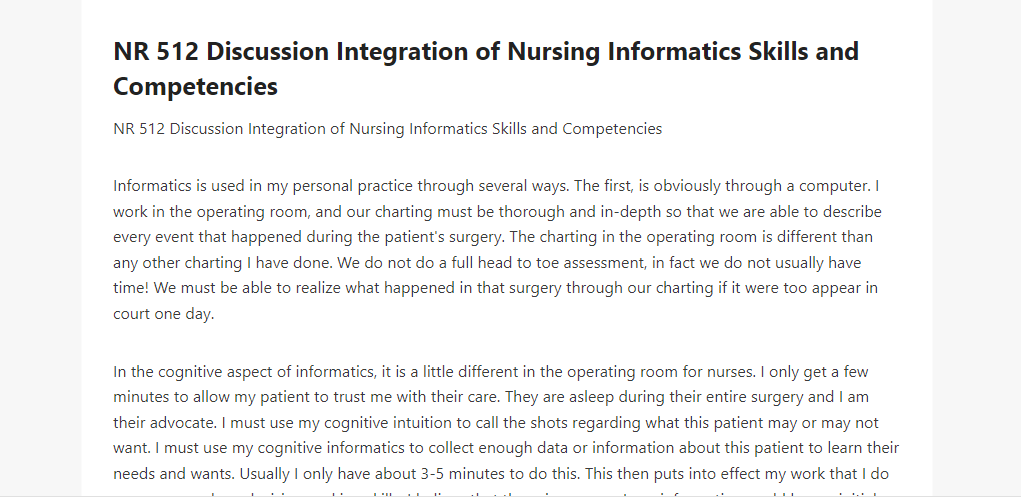
Task: Click the phrase "court one day."
Action: [163, 314]
